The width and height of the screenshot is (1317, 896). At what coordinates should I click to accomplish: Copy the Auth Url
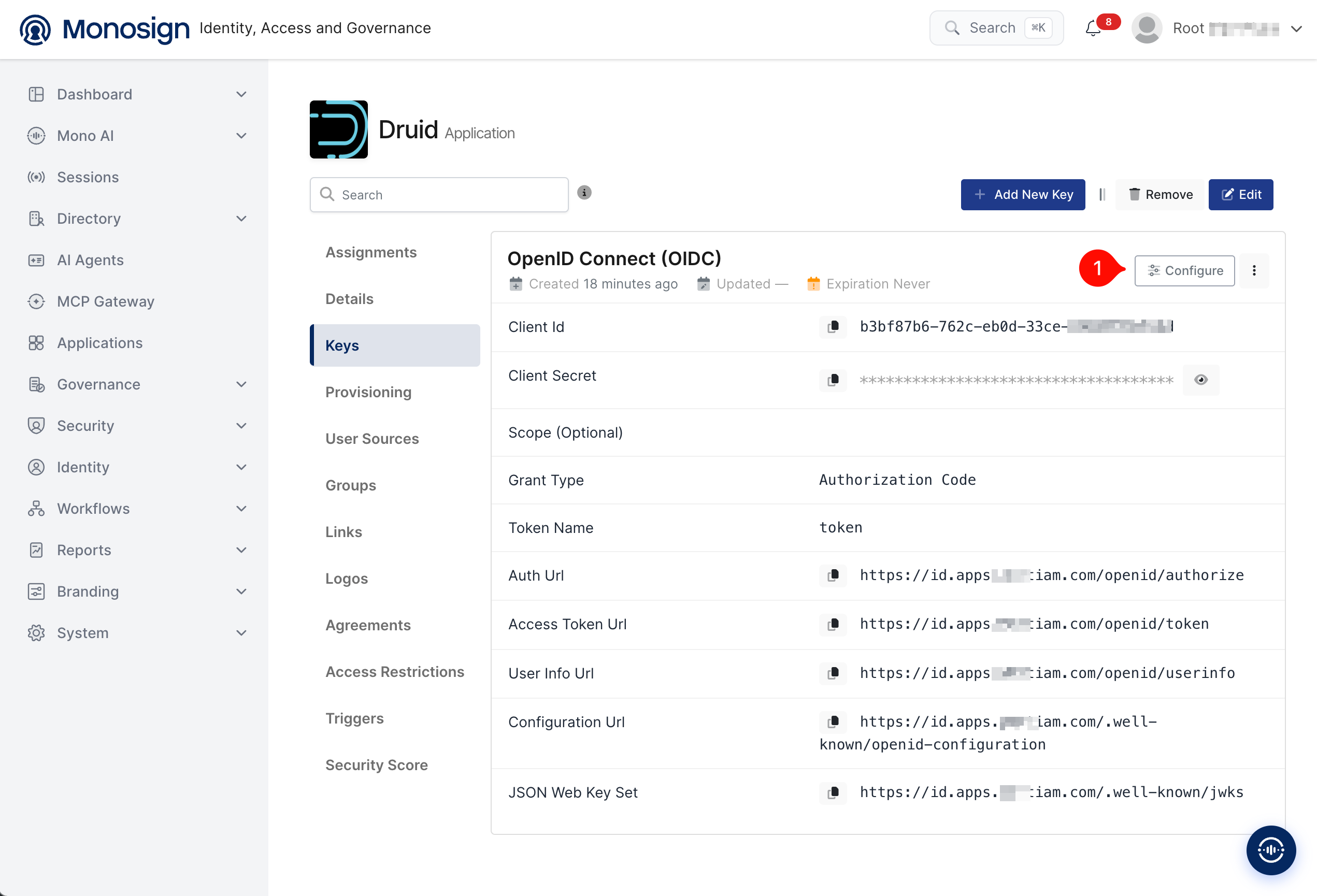[833, 575]
